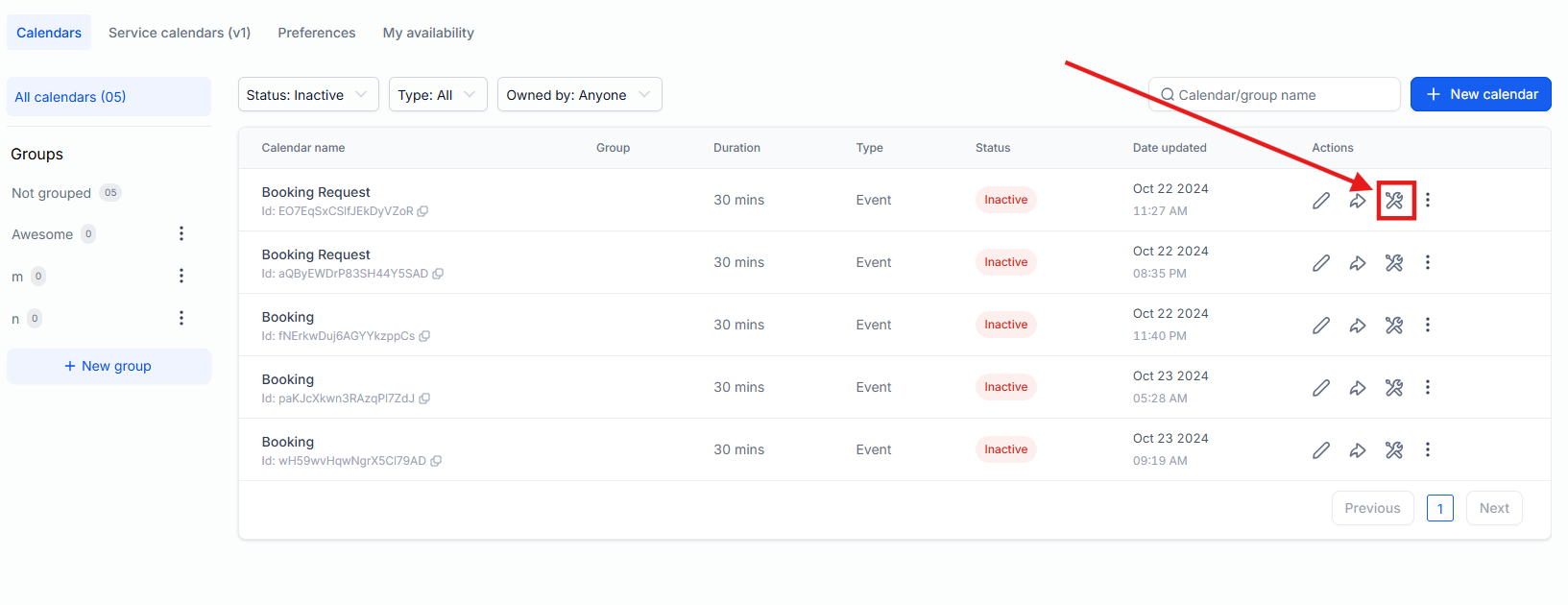Screen dimensions: 1568x605
Task: Open the Service calendars (v1) tab
Action: coord(180,33)
